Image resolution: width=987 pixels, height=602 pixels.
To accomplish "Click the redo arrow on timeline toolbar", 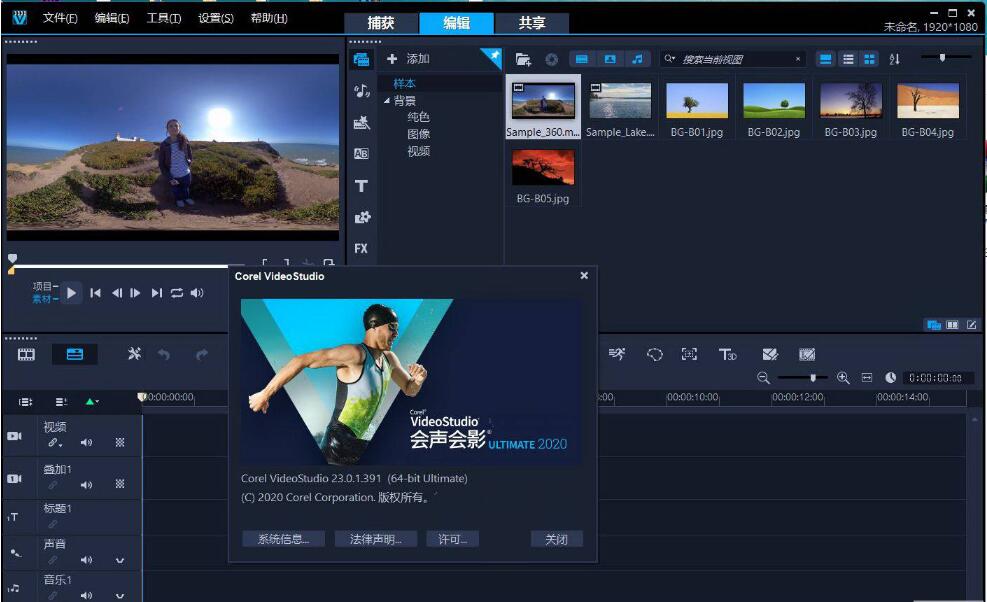I will [201, 355].
